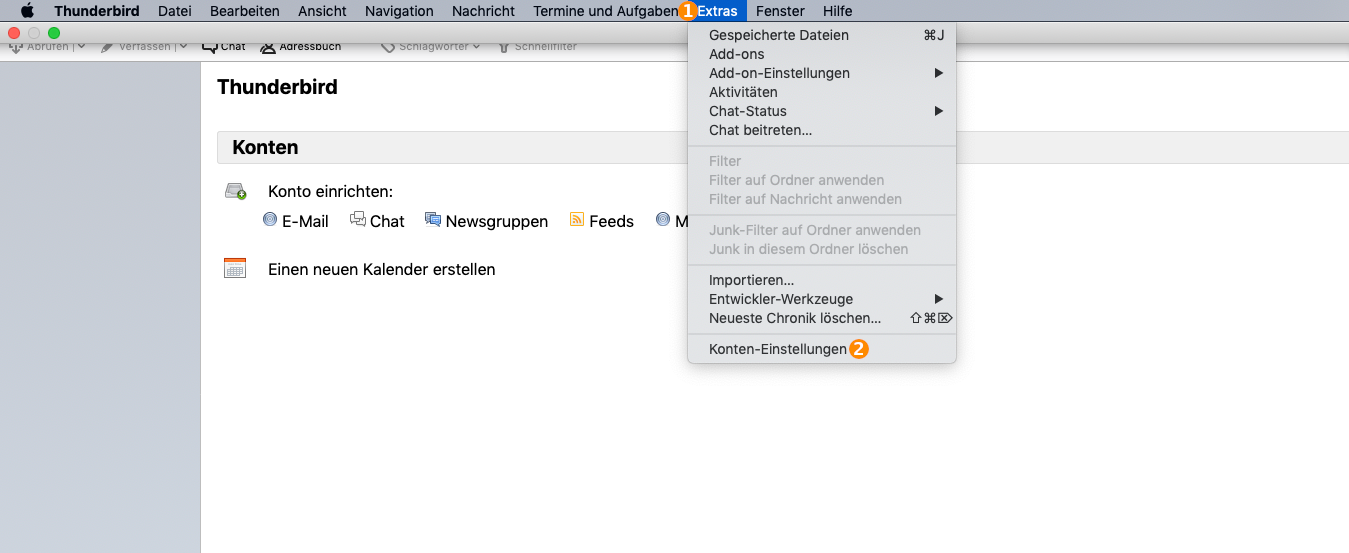Open the Apple menu
The width and height of the screenshot is (1349, 553).
[x=28, y=11]
